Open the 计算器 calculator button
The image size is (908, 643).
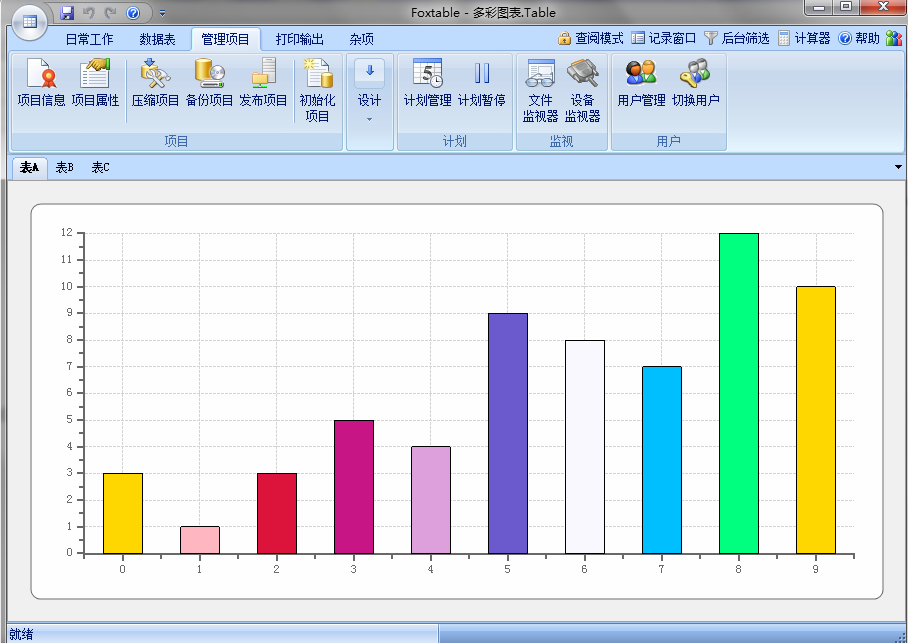click(x=804, y=38)
